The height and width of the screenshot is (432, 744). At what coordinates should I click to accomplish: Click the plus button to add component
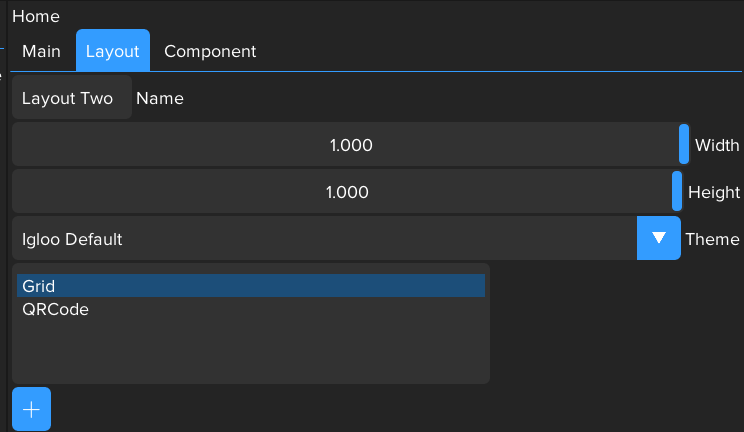[x=31, y=409]
